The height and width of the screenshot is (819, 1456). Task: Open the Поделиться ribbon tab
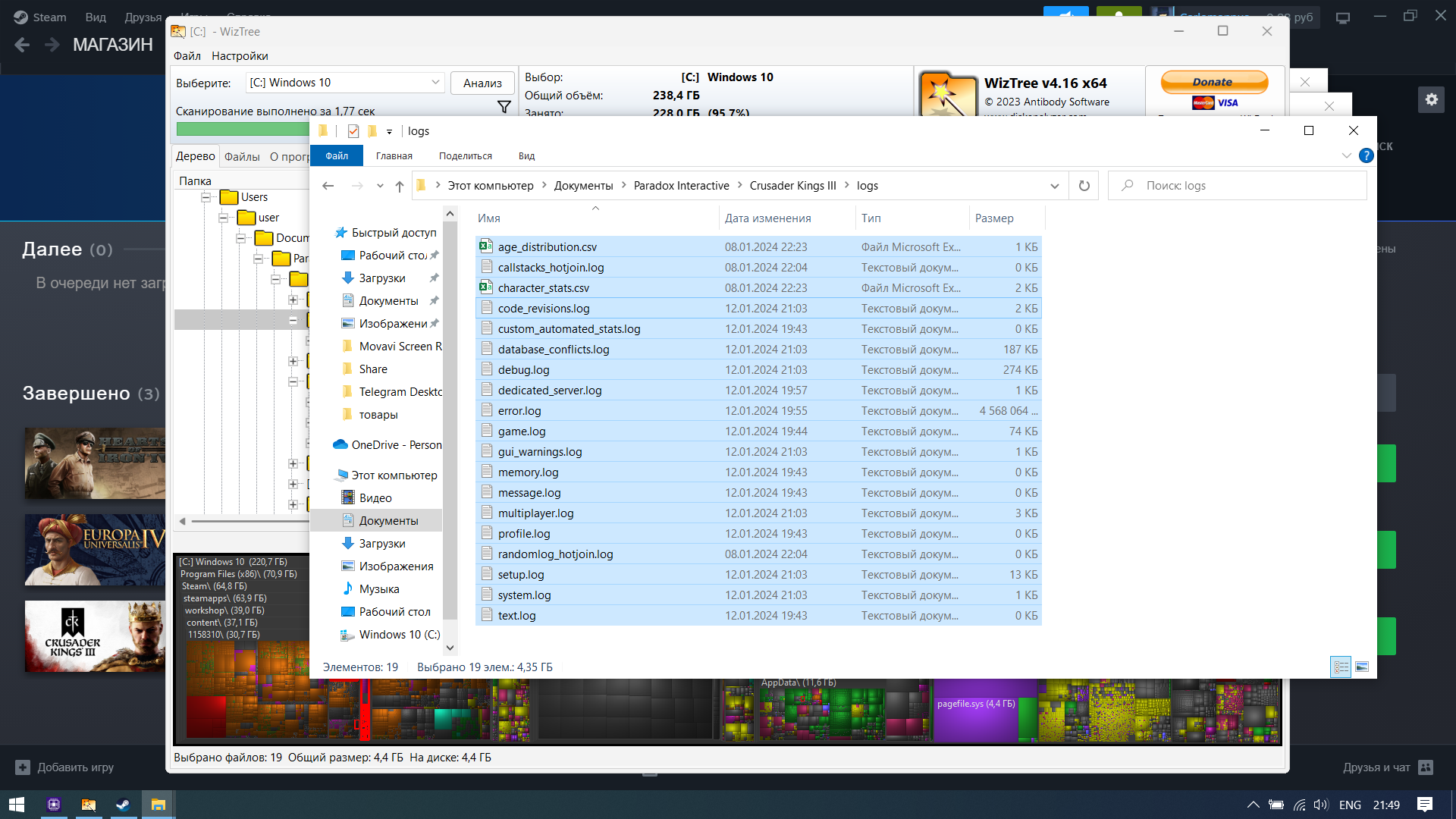(x=466, y=156)
